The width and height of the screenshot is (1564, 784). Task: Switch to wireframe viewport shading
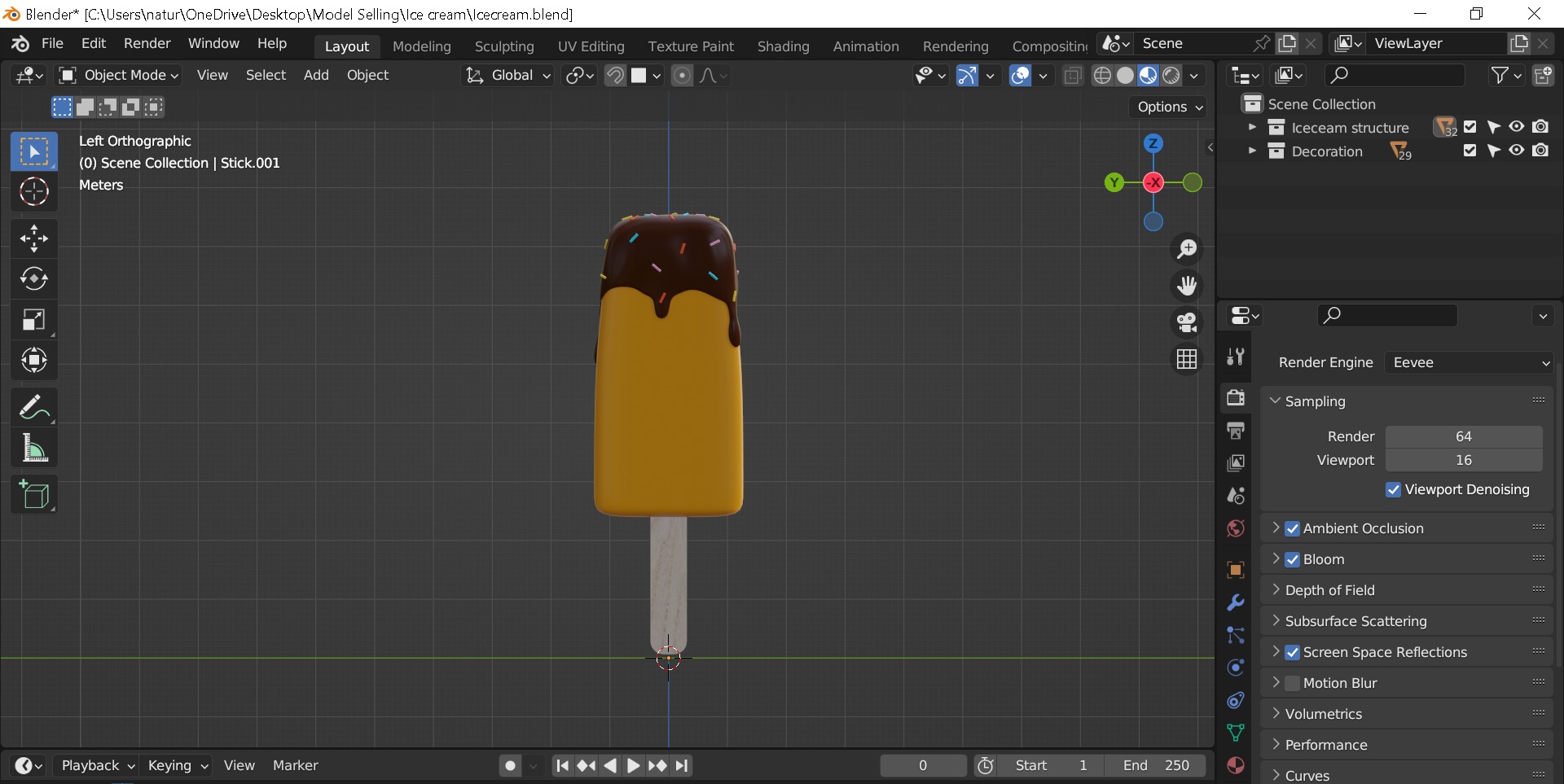click(1102, 76)
